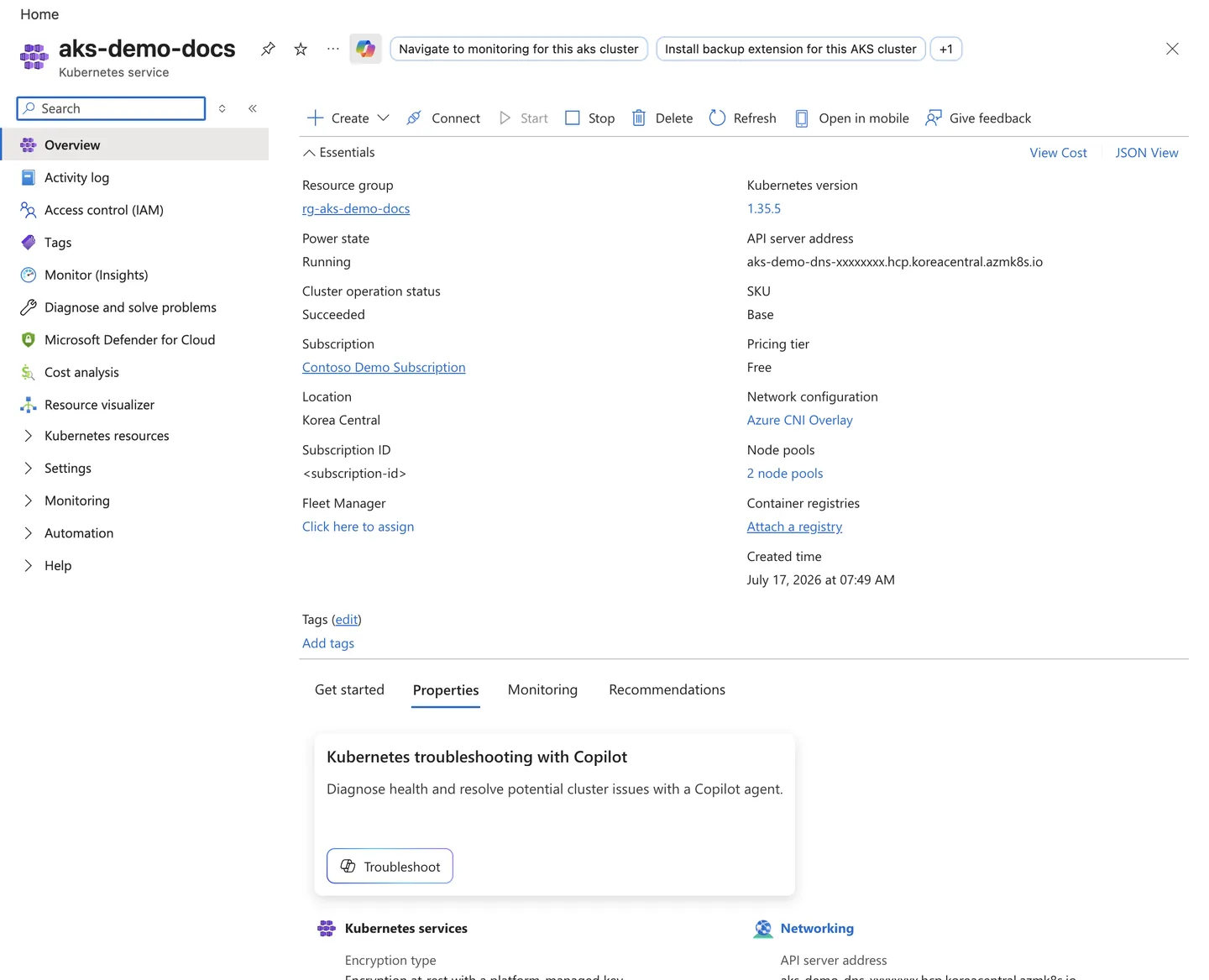Toggle sidebar menu expand/collapse arrows
This screenshot has height=980, width=1209.
click(222, 108)
